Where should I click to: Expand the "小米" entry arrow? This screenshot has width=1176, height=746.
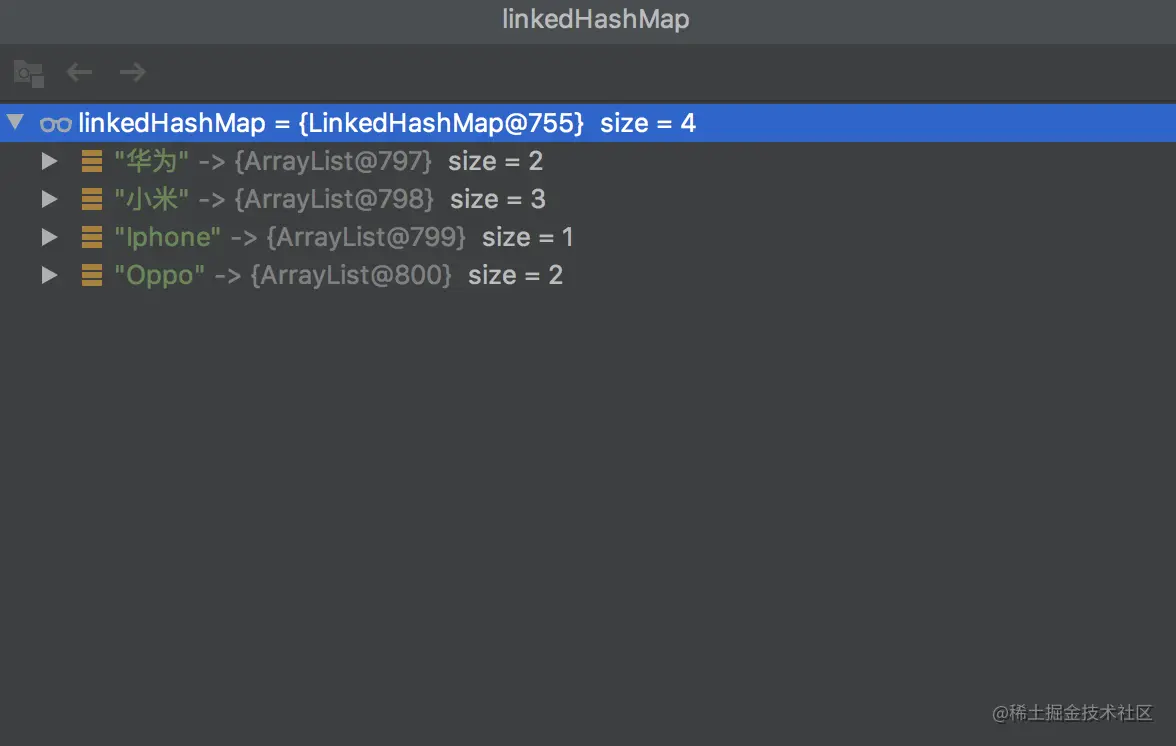point(50,199)
